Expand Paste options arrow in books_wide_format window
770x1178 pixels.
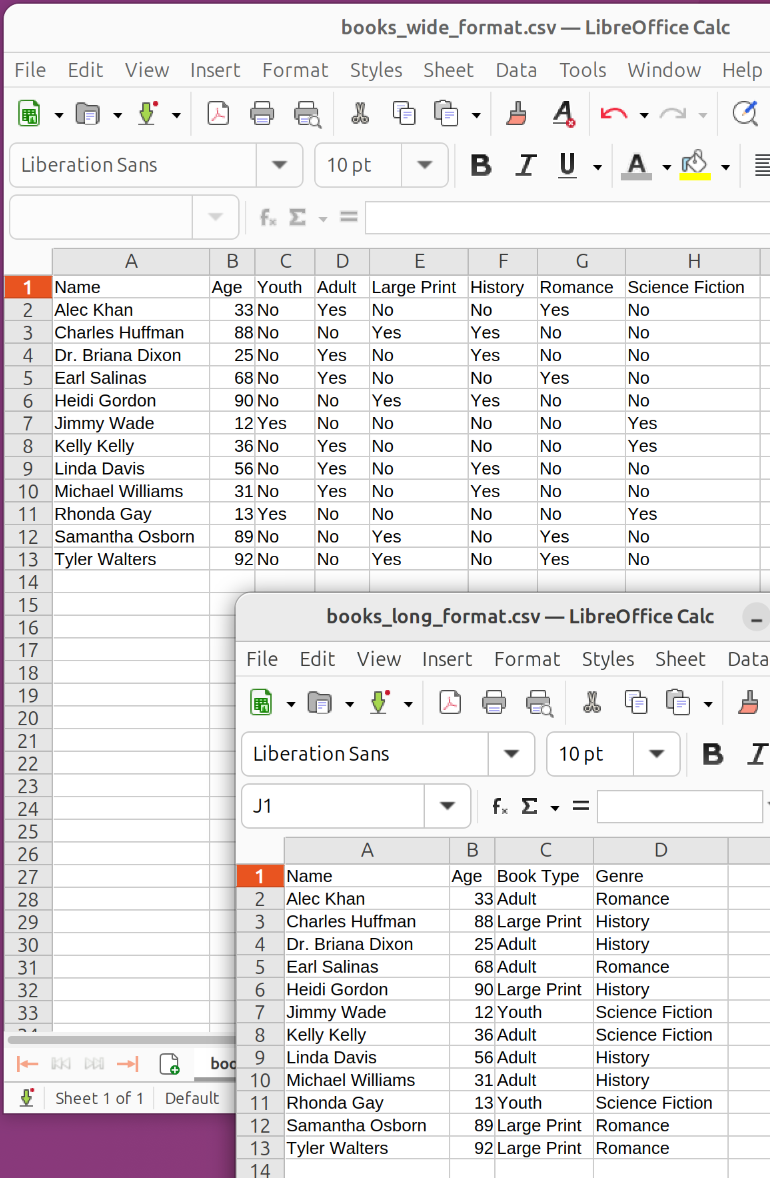(476, 115)
